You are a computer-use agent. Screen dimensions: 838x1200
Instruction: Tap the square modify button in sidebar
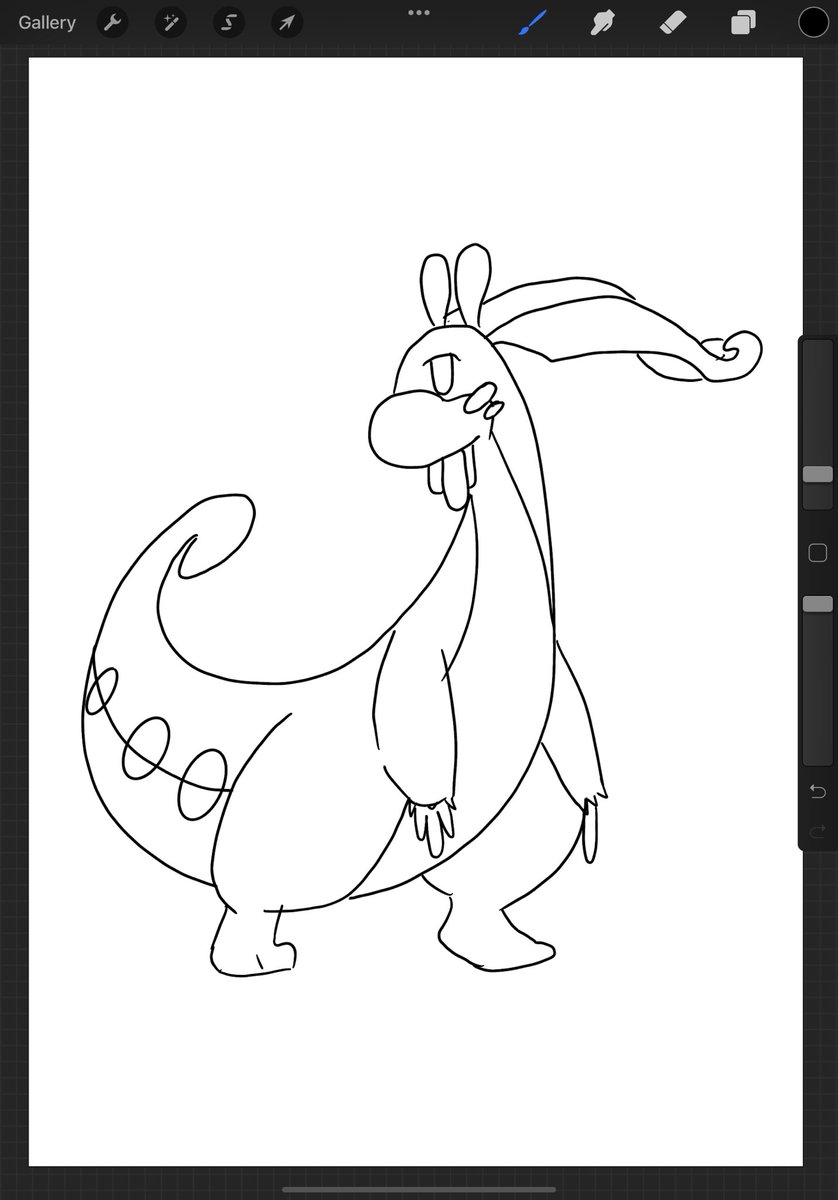pyautogui.click(x=817, y=553)
